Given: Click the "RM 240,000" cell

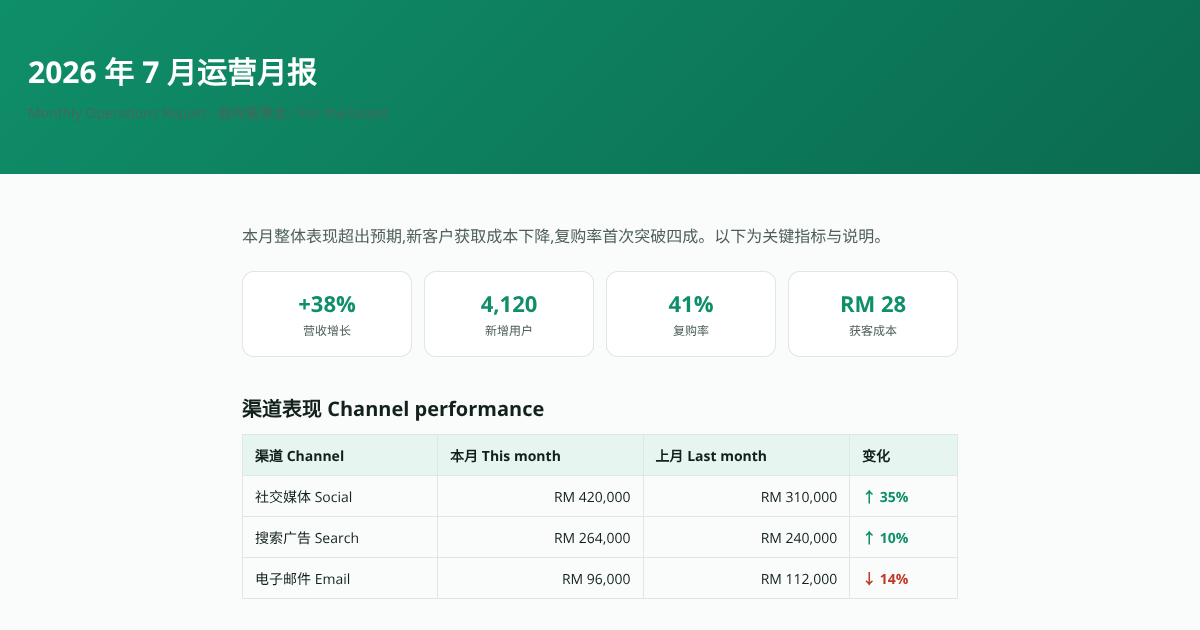Looking at the screenshot, I should pos(747,538).
